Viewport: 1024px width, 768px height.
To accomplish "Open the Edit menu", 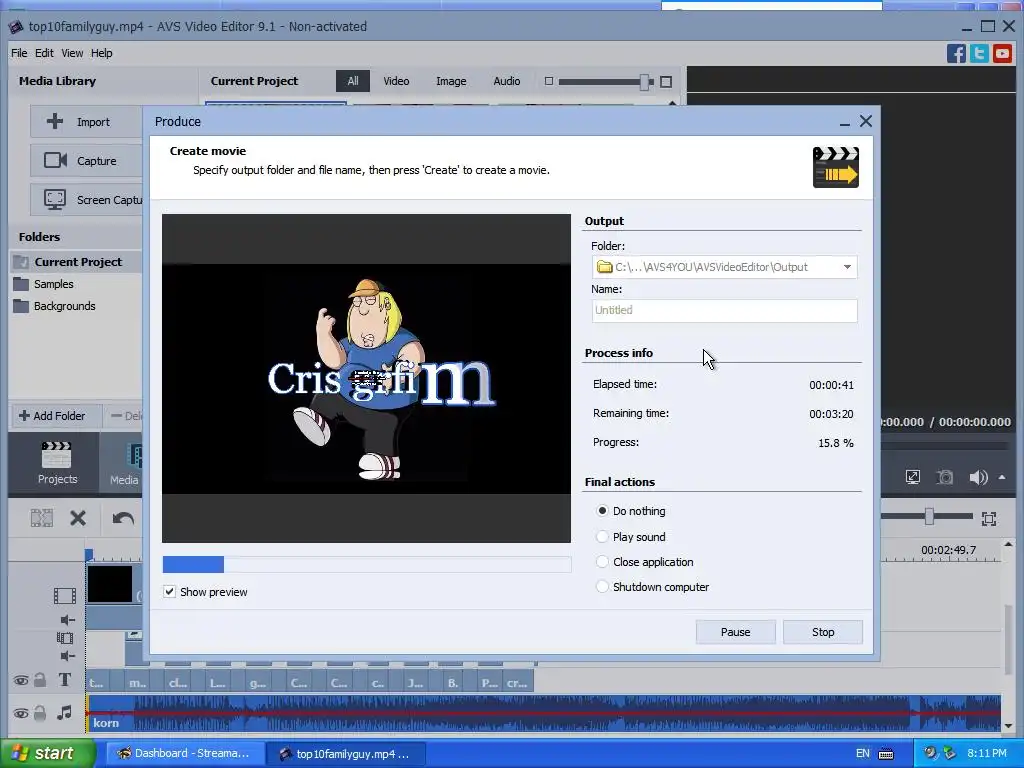I will tap(44, 53).
